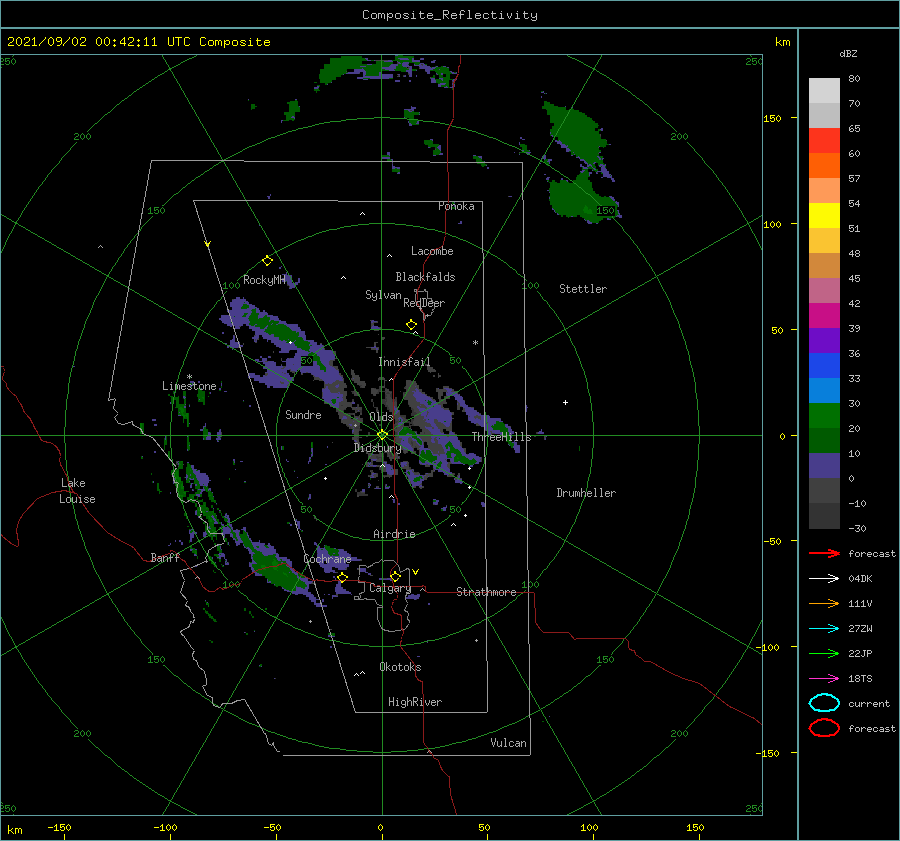900x841 pixels.
Task: Click the cyan 27ZW arrow legend icon
Action: tap(824, 629)
